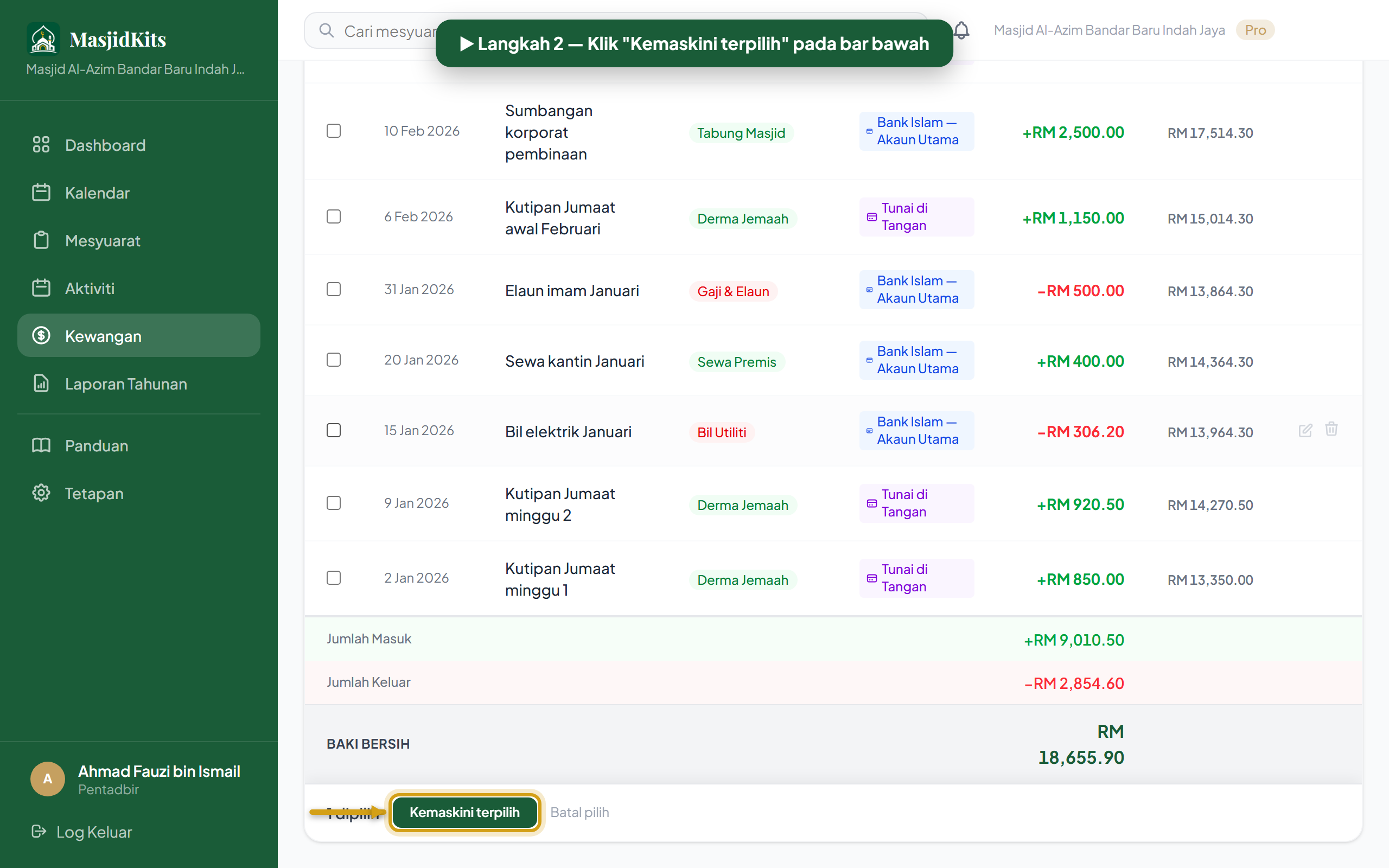Screen dimensions: 1389x868
Task: Click the Mesyuarat clipboard icon
Action: point(41,240)
